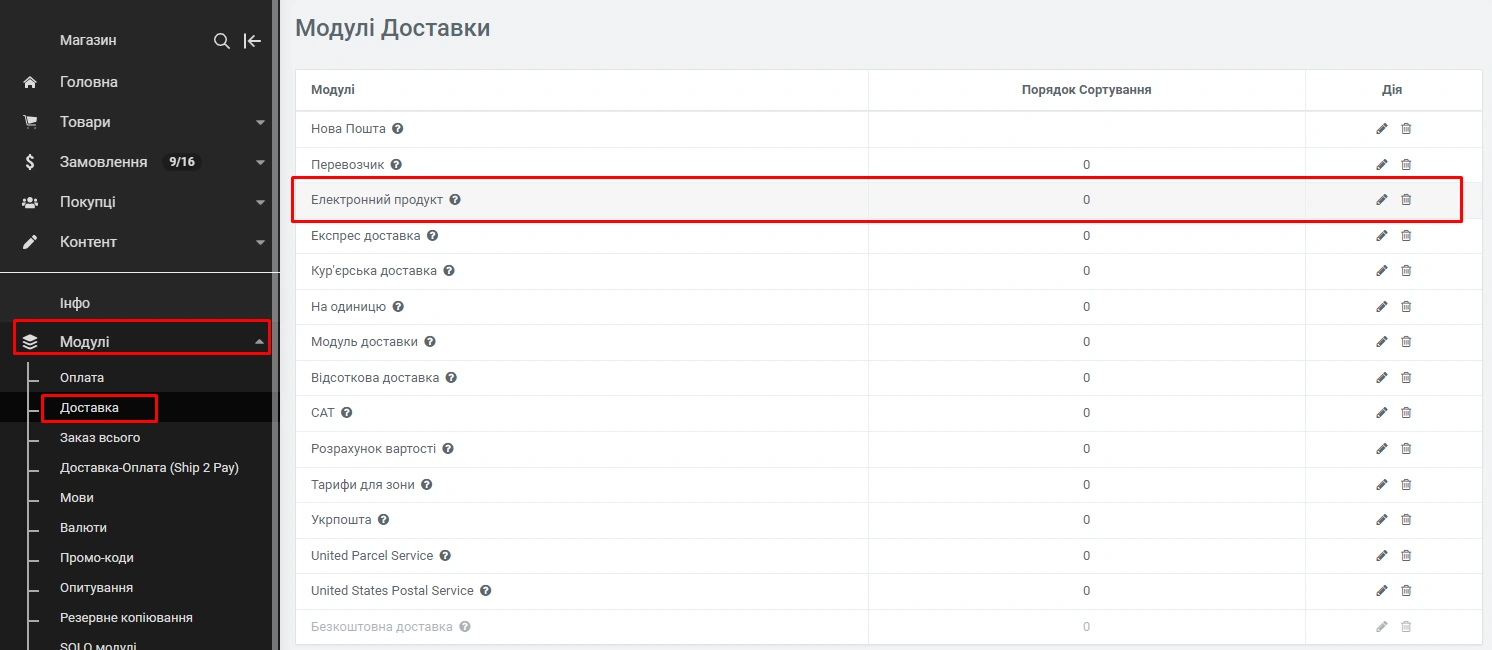Remove the Експрес доставка module via trash icon
1492x650 pixels.
(1406, 236)
